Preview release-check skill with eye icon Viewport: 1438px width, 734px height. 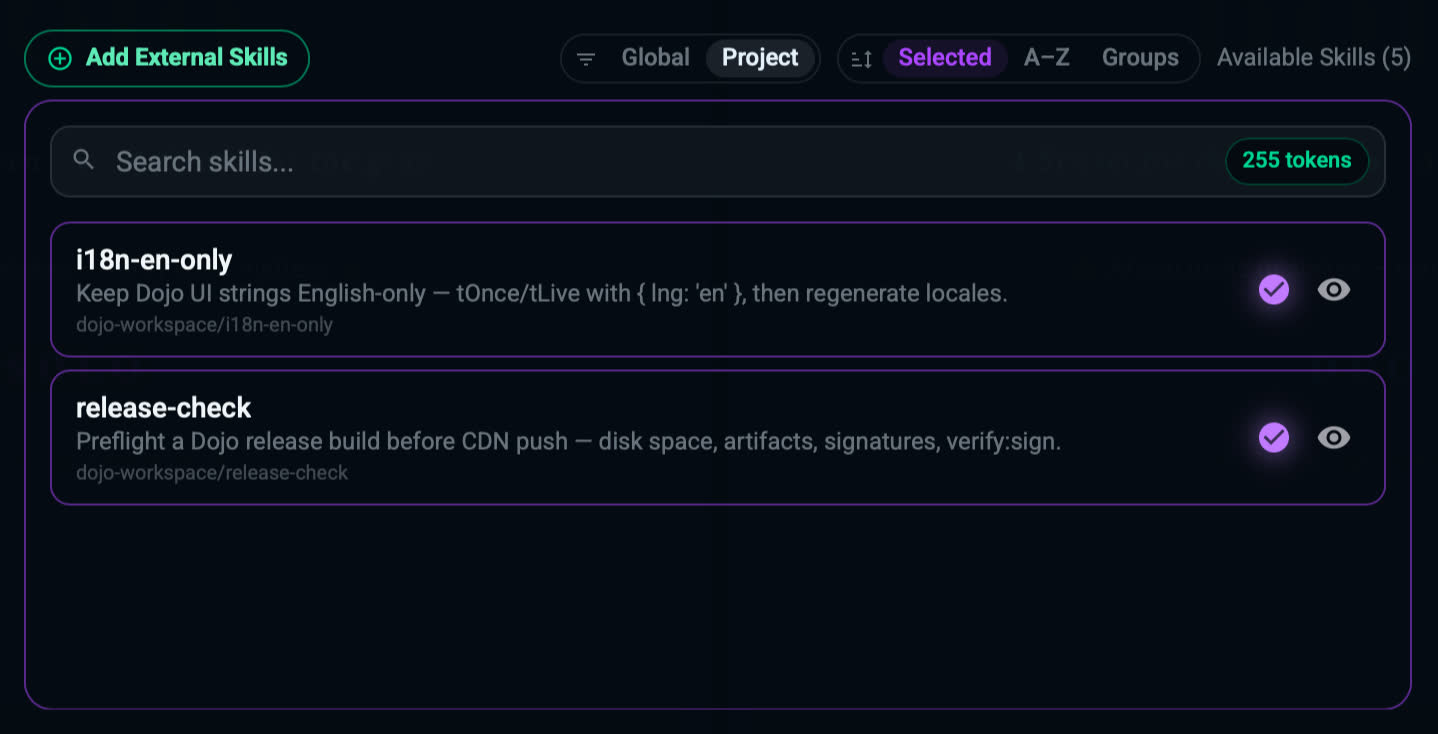pyautogui.click(x=1333, y=438)
